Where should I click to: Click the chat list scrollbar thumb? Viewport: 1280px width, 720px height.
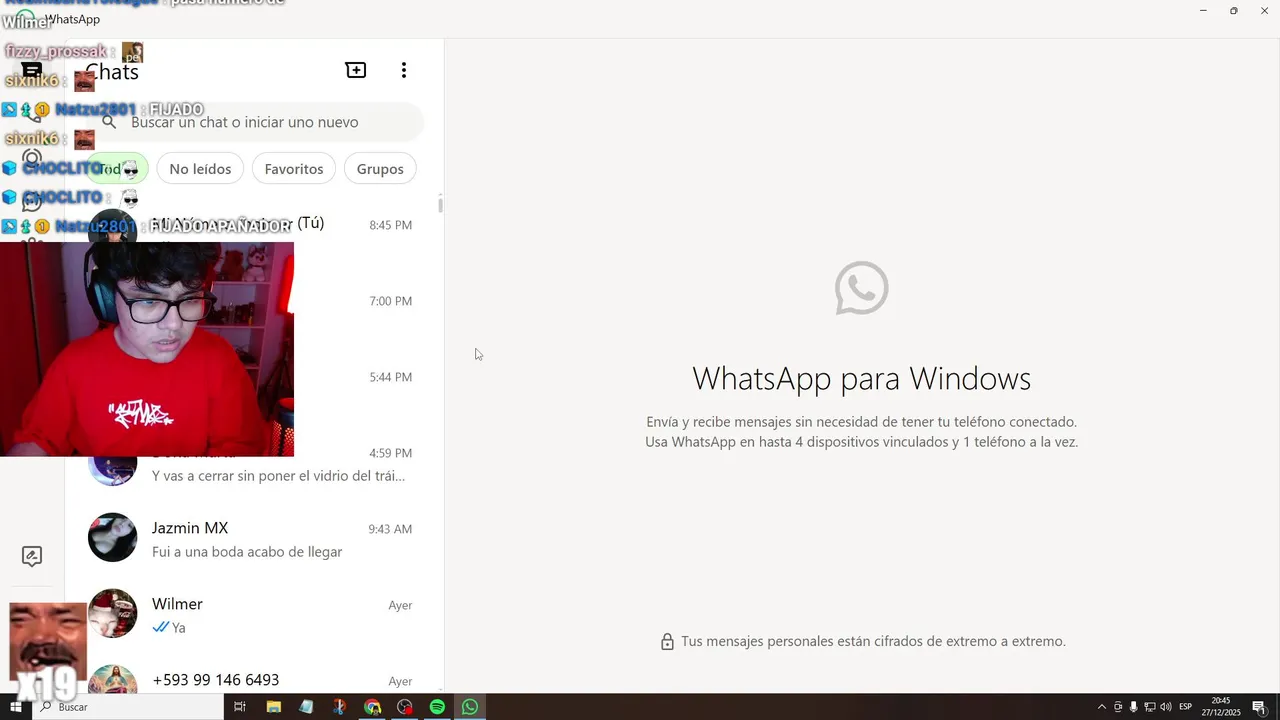coord(440,205)
